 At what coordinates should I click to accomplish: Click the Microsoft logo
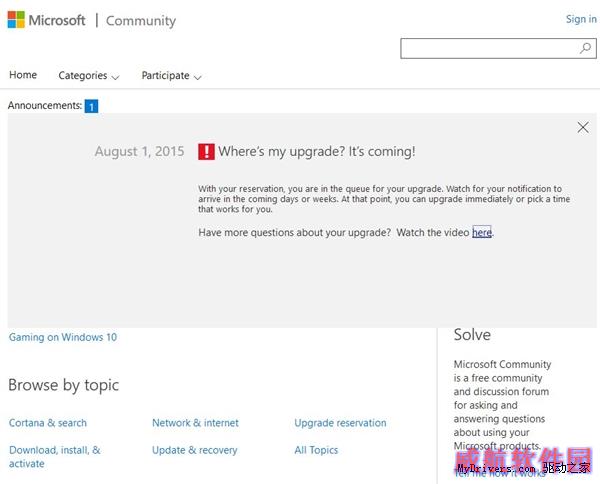tap(47, 20)
